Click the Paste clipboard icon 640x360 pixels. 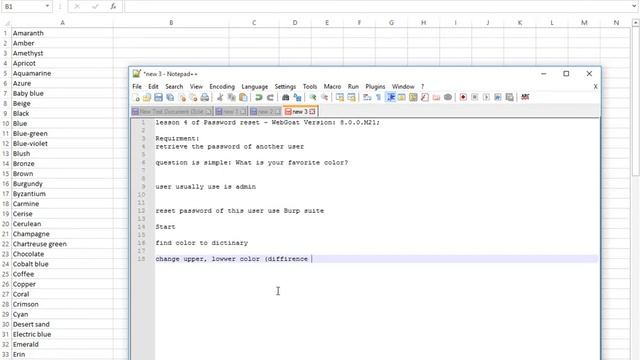[243, 97]
